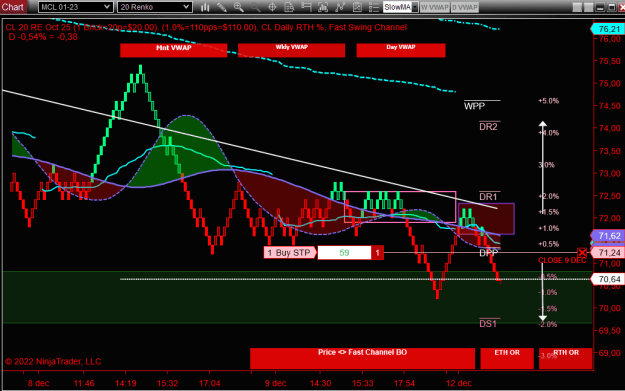Click the D -0,54% = -0,38 text
The height and width of the screenshot is (391, 625).
[x=43, y=37]
